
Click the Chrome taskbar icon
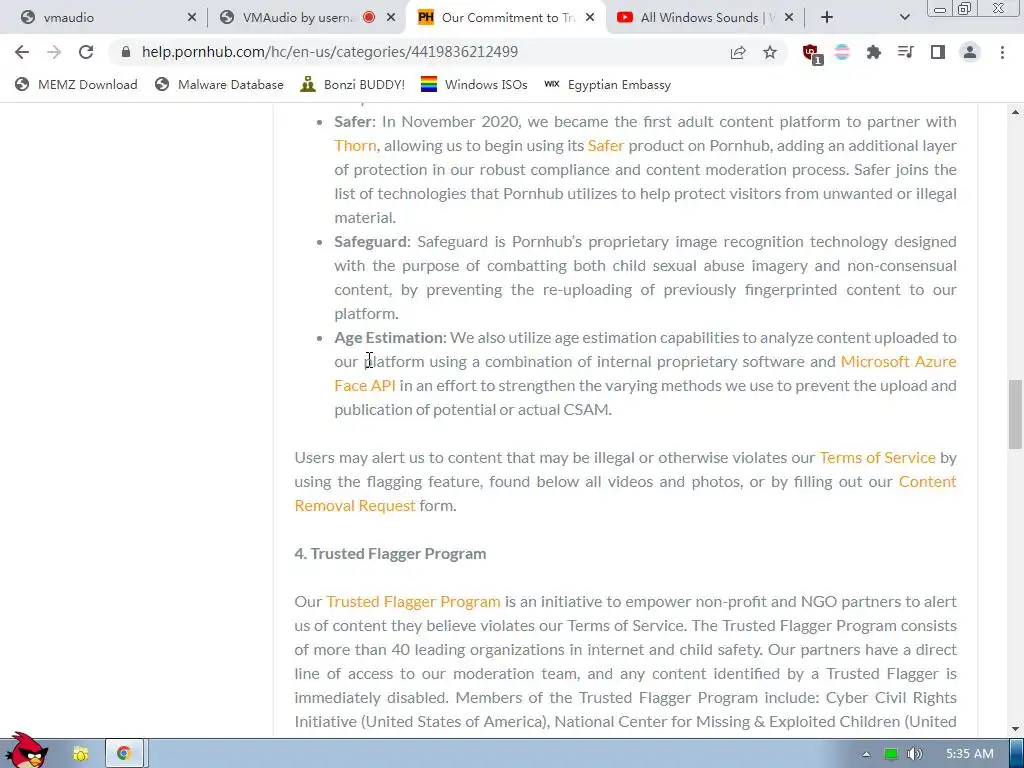[x=124, y=754]
